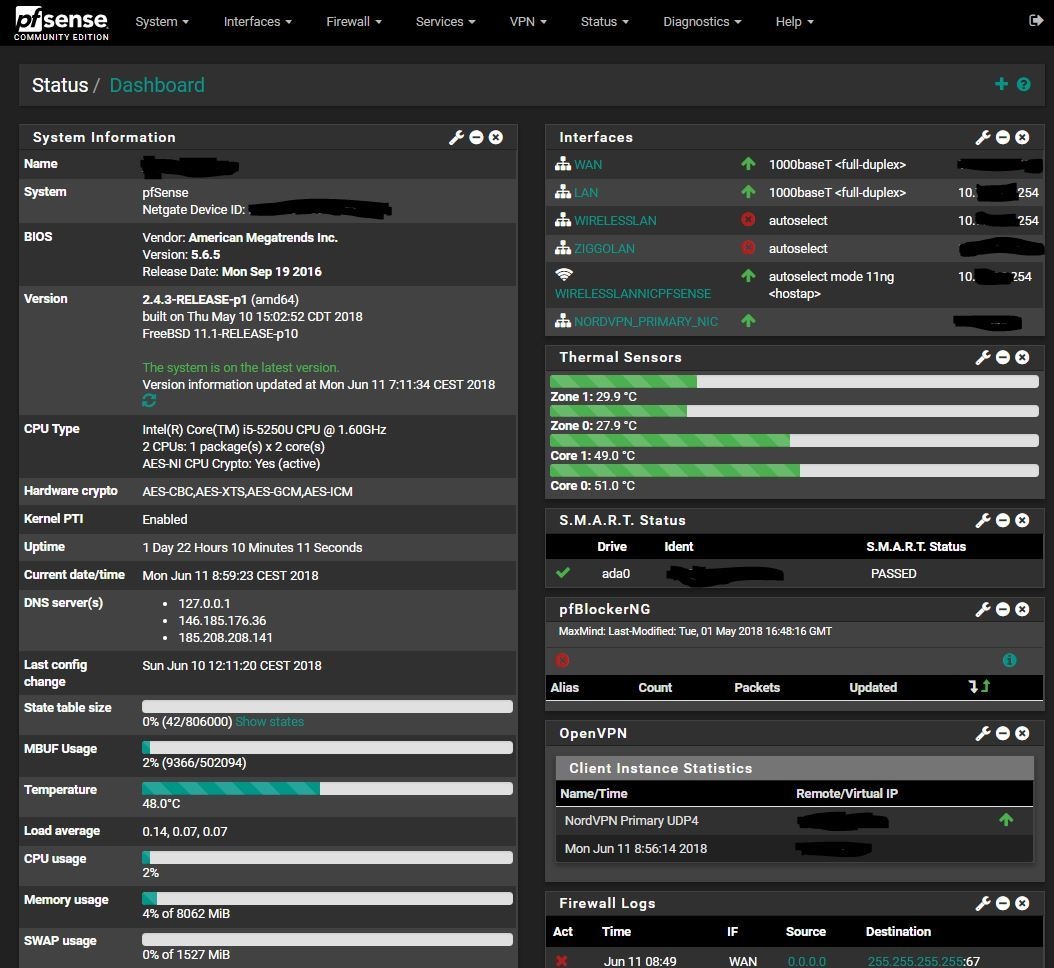Expand the Services menu
The width and height of the screenshot is (1054, 968).
coord(445,22)
